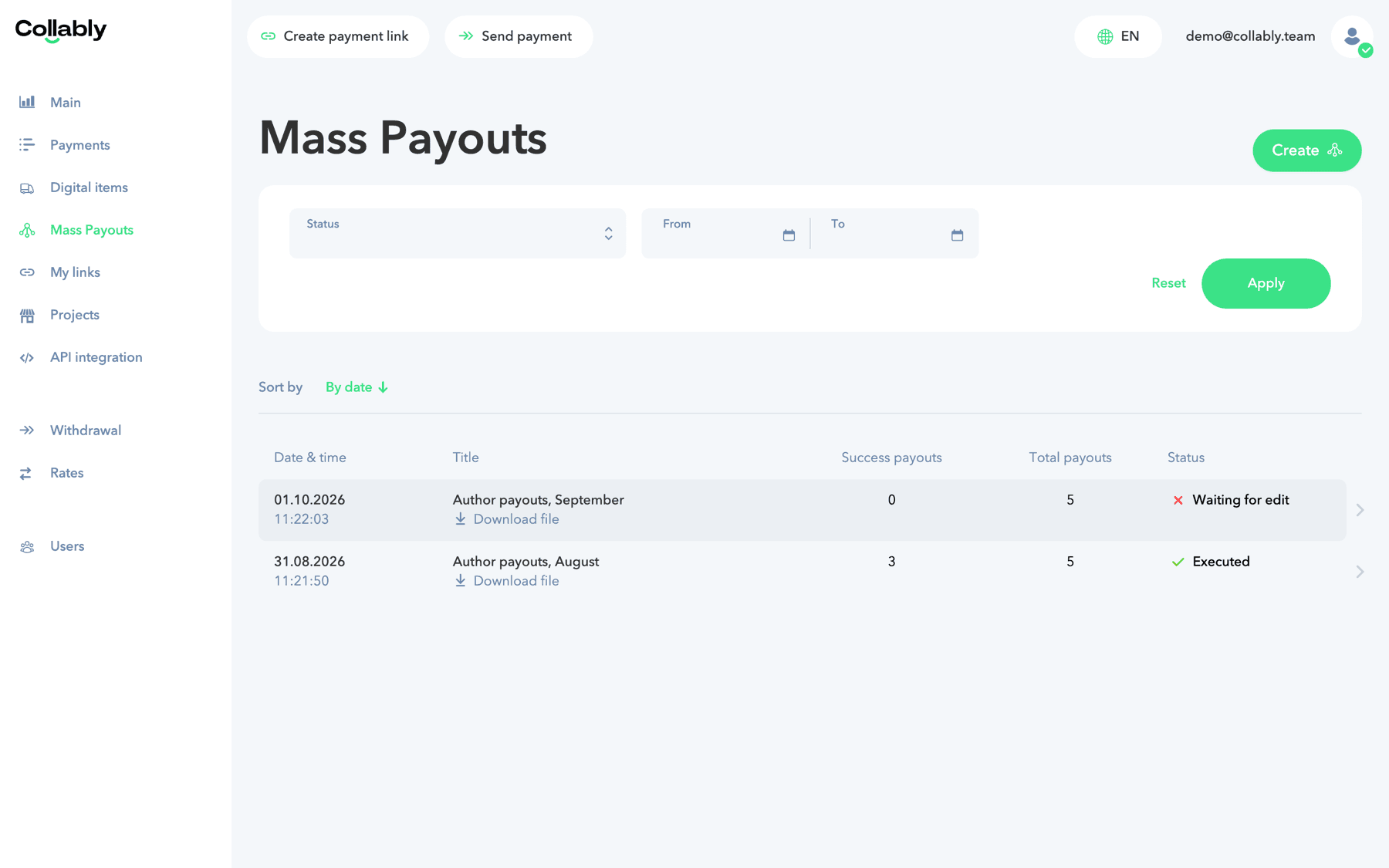The width and height of the screenshot is (1389, 868).
Task: Click the Digital items truck icon
Action: [27, 187]
